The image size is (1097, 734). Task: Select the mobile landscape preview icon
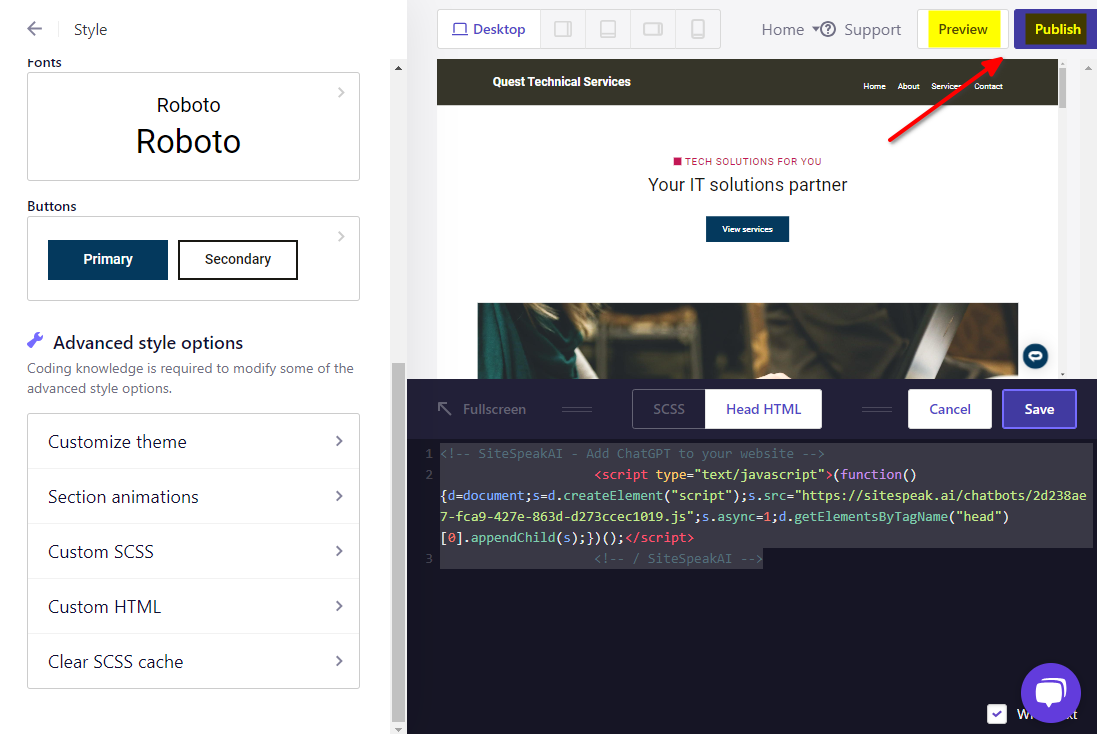(x=653, y=29)
